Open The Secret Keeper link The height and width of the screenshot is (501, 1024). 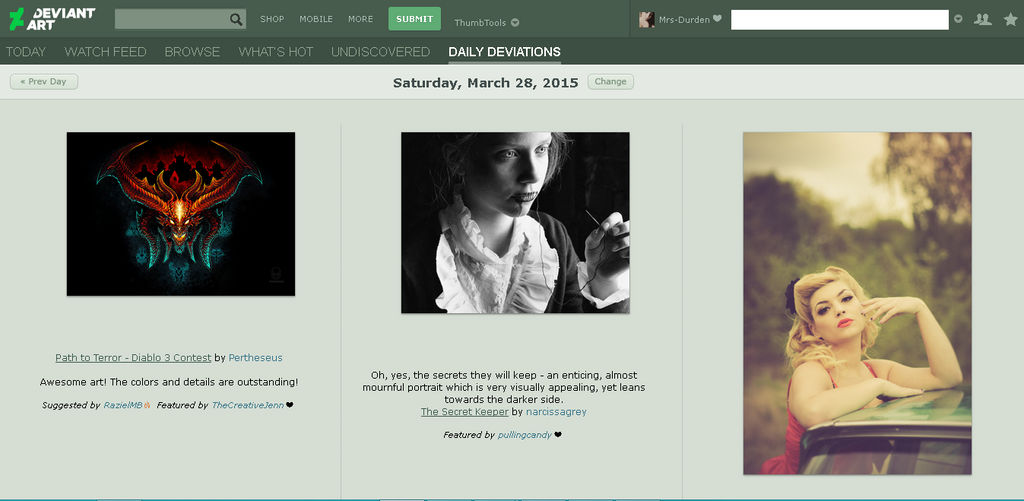click(464, 412)
